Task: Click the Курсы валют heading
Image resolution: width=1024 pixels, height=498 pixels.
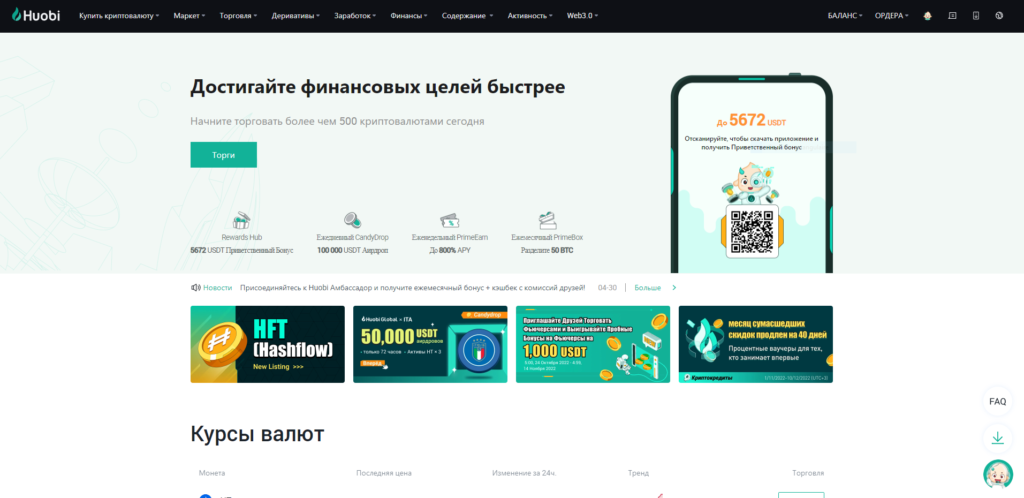Action: pyautogui.click(x=257, y=434)
